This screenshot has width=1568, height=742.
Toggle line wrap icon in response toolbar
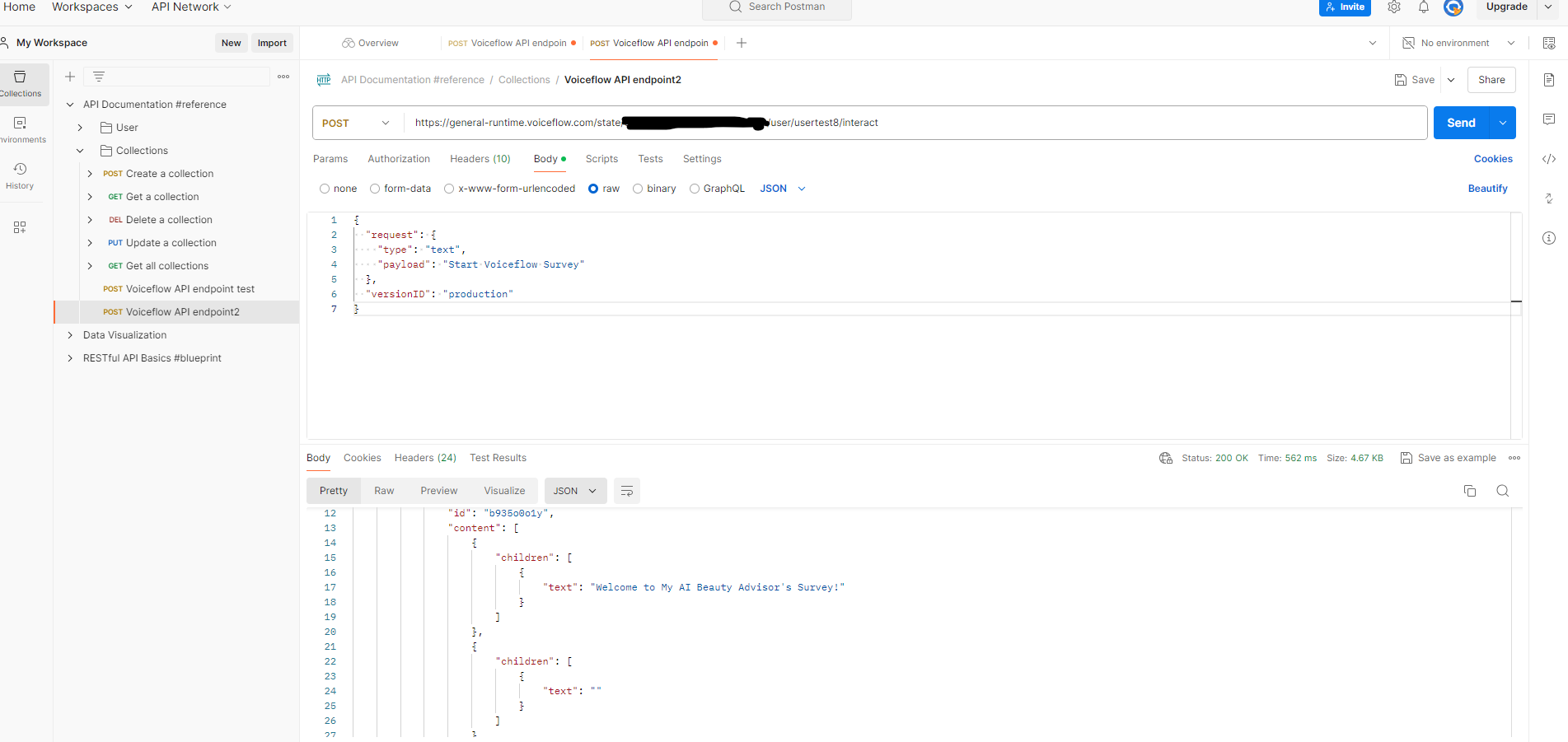[627, 491]
